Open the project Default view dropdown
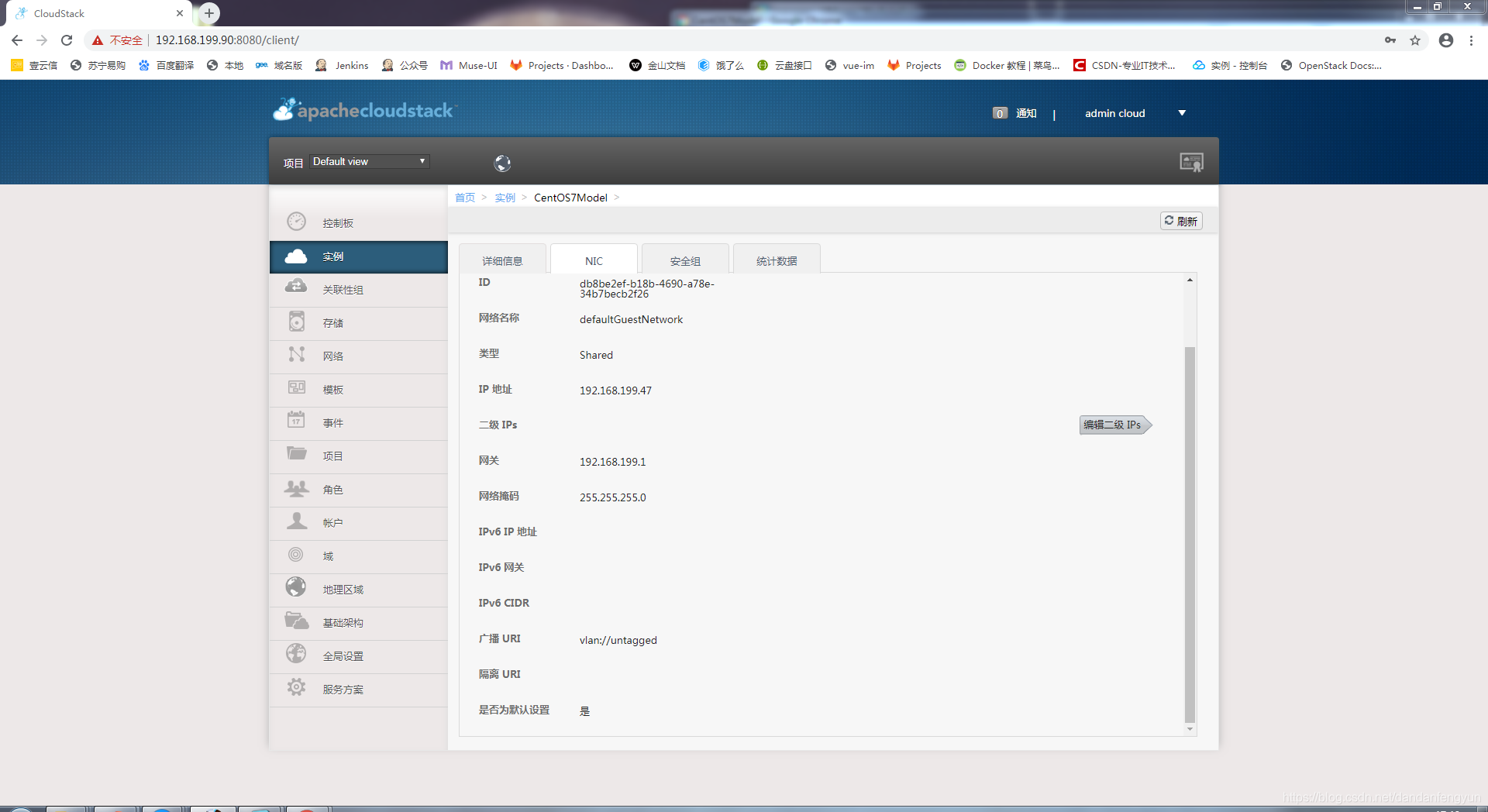1488x812 pixels. click(370, 161)
